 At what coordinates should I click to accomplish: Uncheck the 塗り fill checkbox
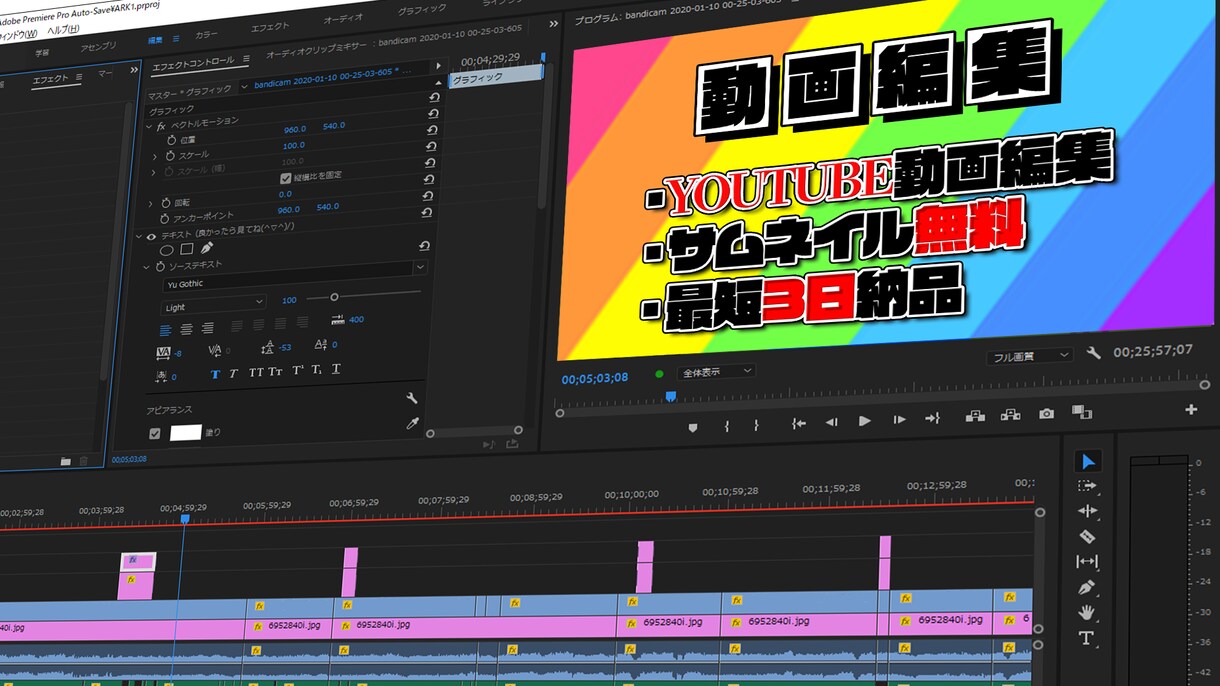(154, 434)
